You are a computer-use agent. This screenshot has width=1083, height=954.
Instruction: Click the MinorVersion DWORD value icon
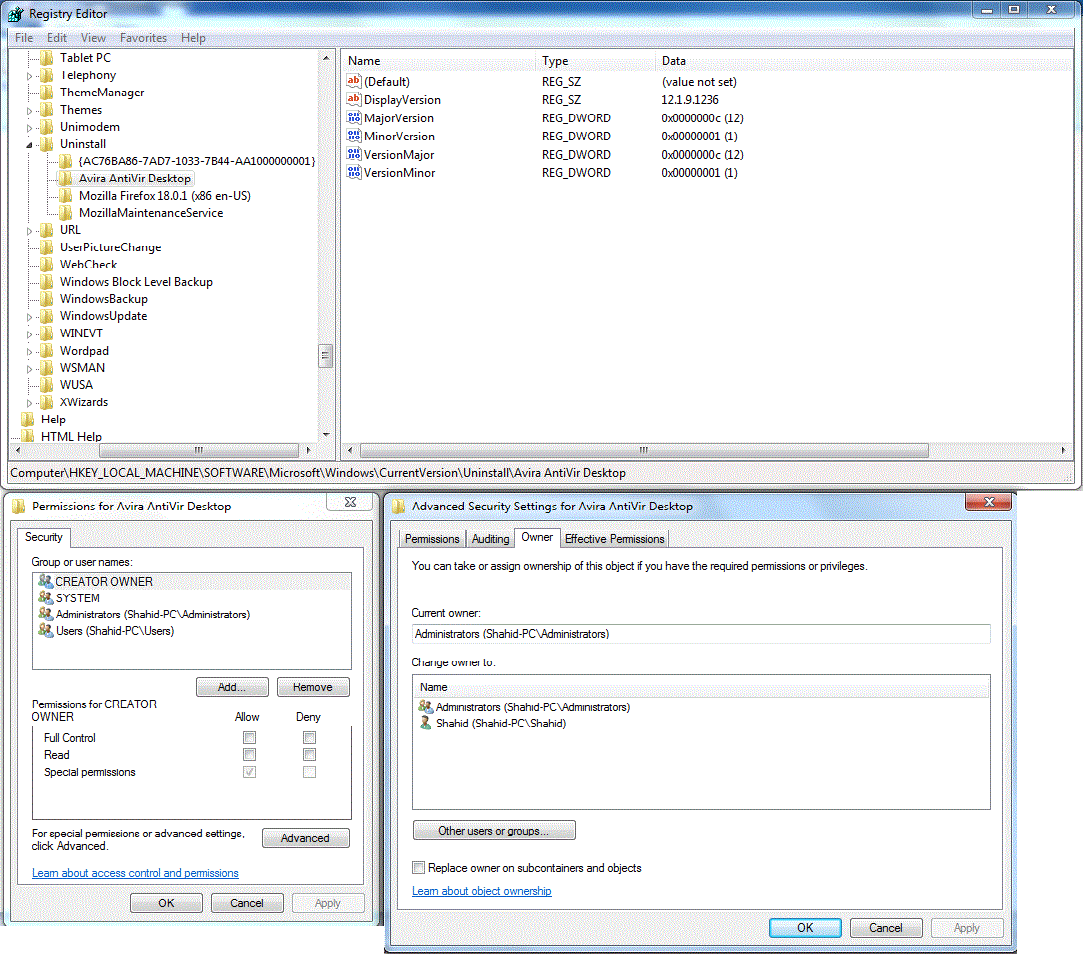point(354,135)
